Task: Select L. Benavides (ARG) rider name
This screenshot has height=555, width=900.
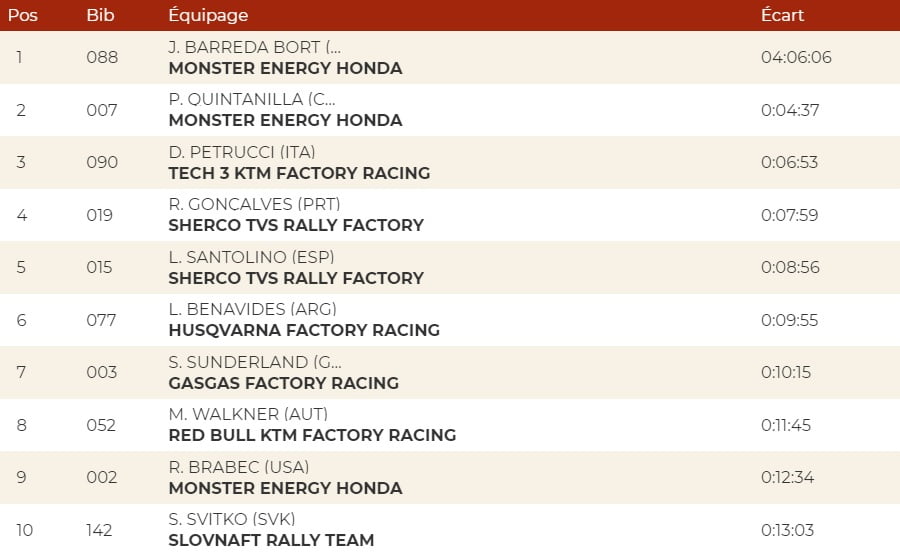Action: point(253,309)
